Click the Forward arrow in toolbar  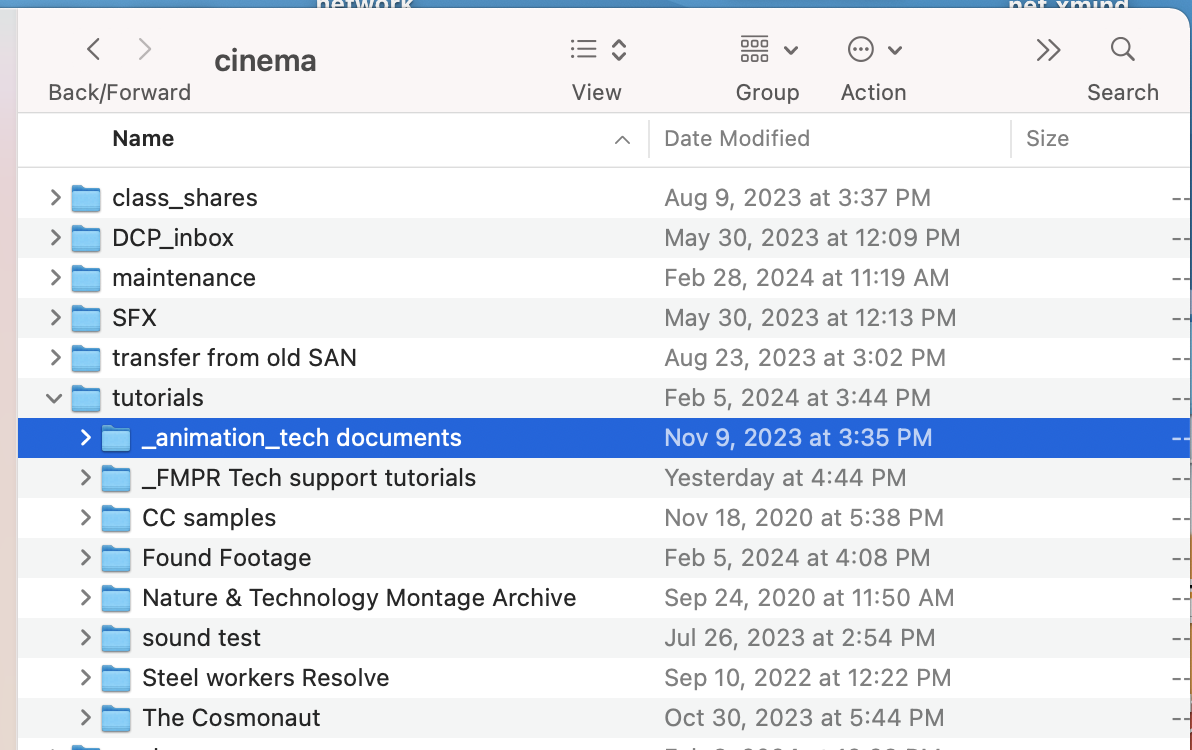(x=145, y=49)
